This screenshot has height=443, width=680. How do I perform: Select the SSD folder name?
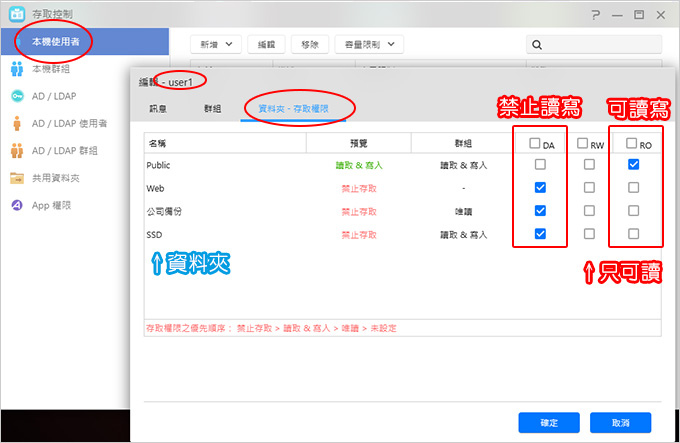click(x=154, y=235)
